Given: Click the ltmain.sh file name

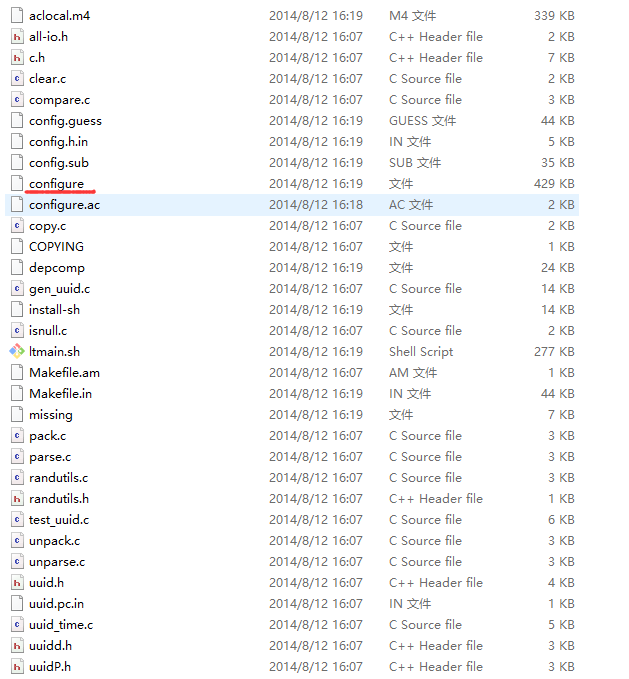Looking at the screenshot, I should (x=55, y=352).
